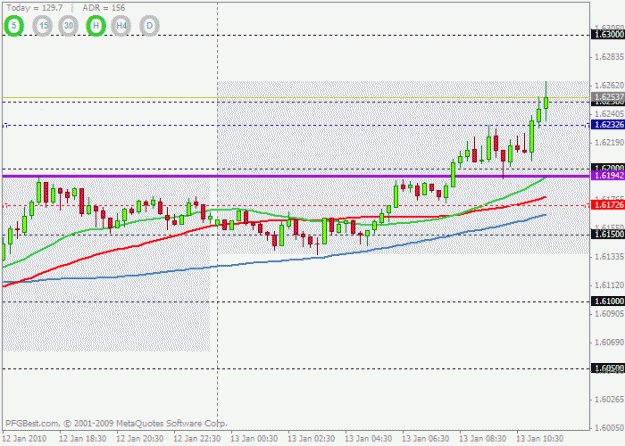The height and width of the screenshot is (446, 625).
Task: Click the 1.62835 price scale value
Action: [x=609, y=57]
